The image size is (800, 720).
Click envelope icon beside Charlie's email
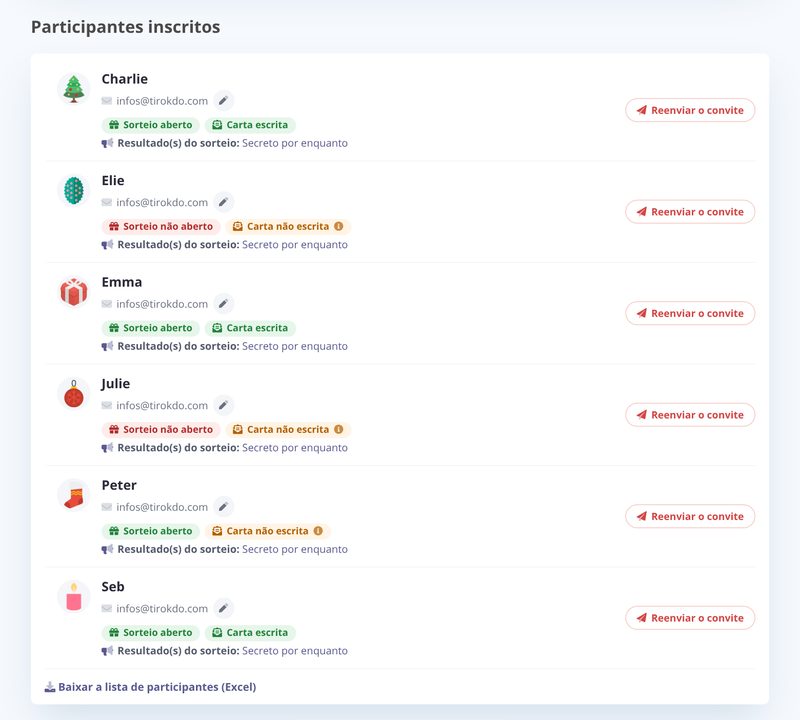click(107, 101)
